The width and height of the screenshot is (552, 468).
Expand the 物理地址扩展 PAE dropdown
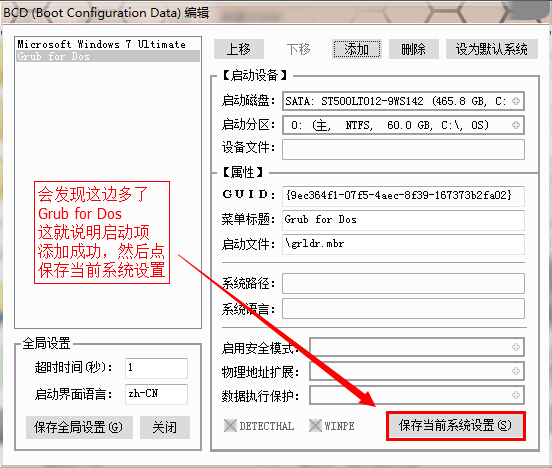pos(417,371)
